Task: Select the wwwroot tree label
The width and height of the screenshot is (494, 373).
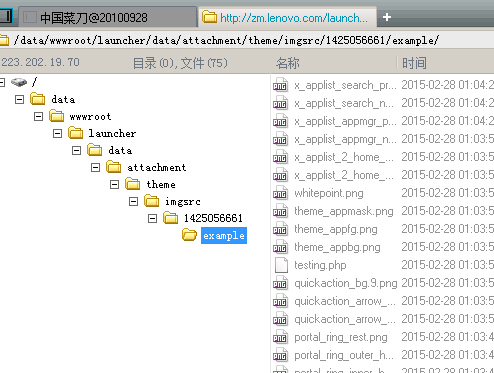Action: [x=90, y=117]
